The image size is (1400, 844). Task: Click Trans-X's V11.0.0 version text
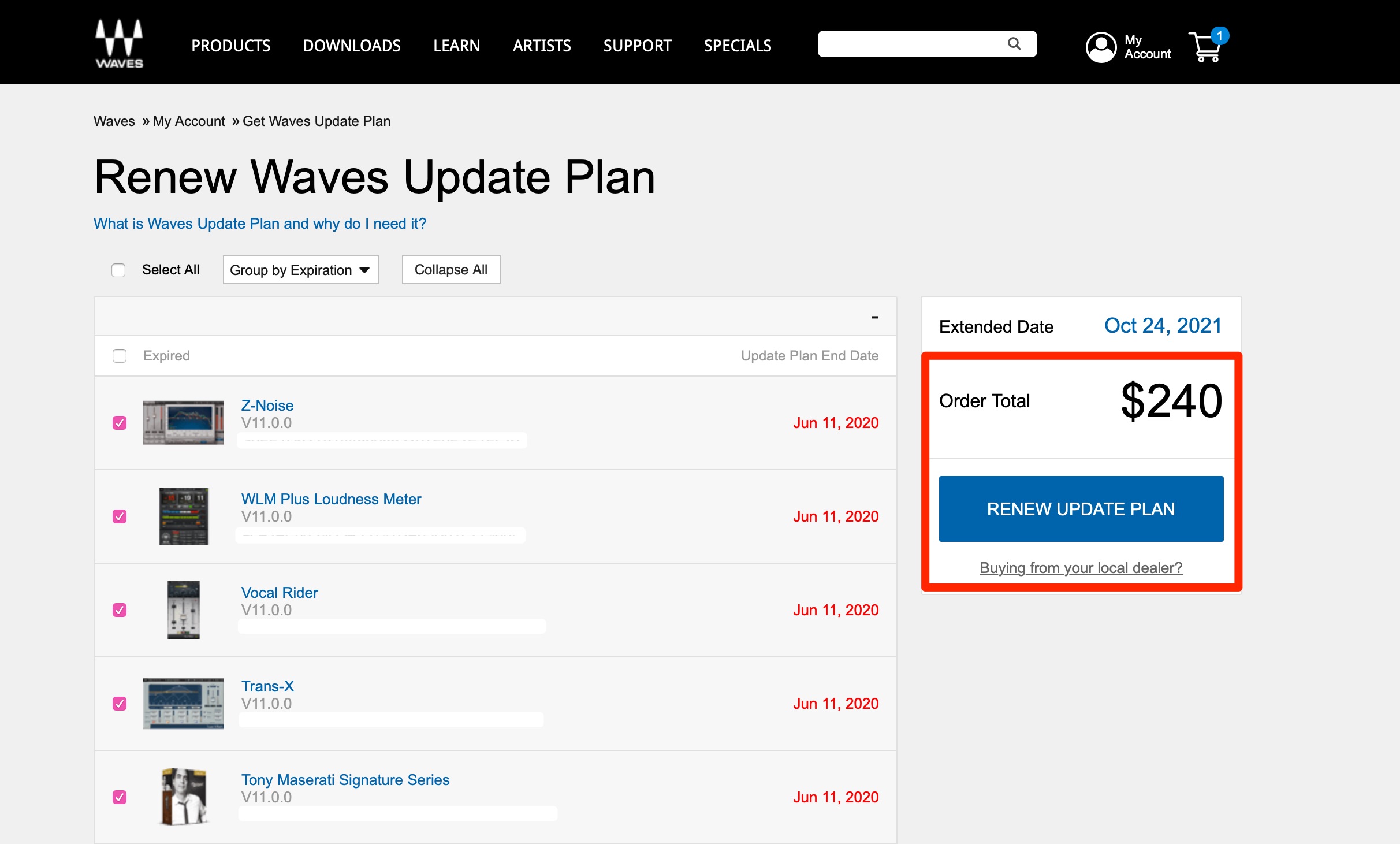click(266, 704)
